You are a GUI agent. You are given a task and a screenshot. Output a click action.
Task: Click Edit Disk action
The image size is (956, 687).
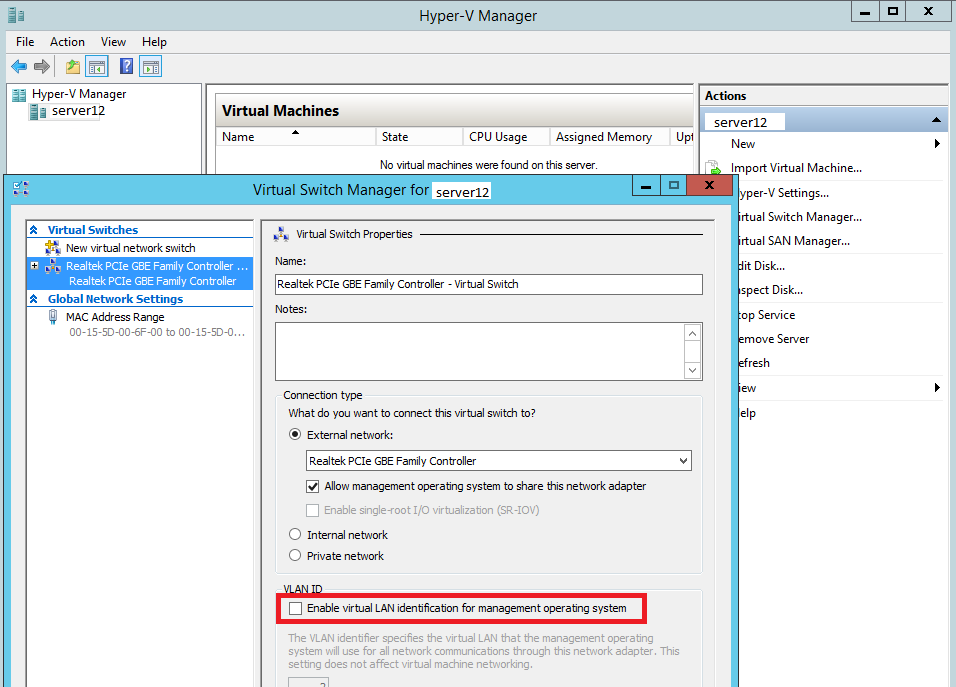click(x=761, y=266)
